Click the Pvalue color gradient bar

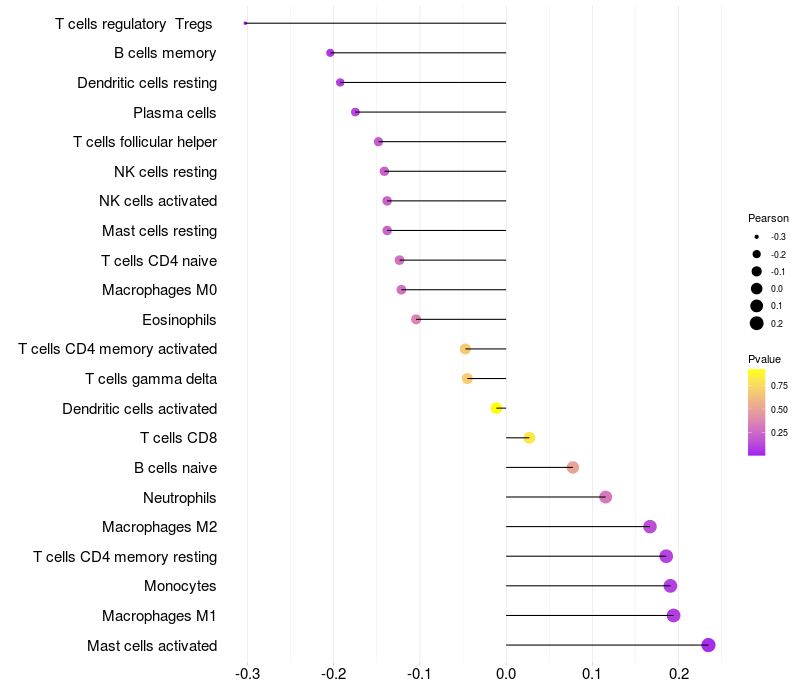click(x=756, y=412)
